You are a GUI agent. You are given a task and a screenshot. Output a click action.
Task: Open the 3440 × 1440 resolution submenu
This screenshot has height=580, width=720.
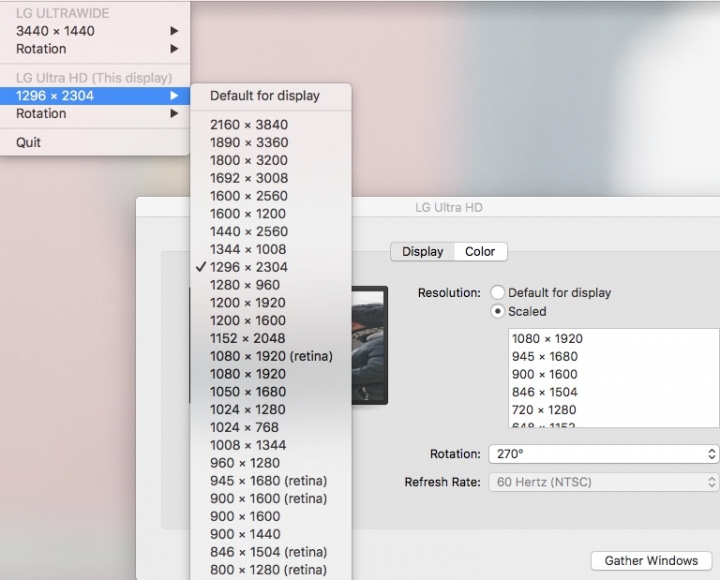tap(95, 31)
